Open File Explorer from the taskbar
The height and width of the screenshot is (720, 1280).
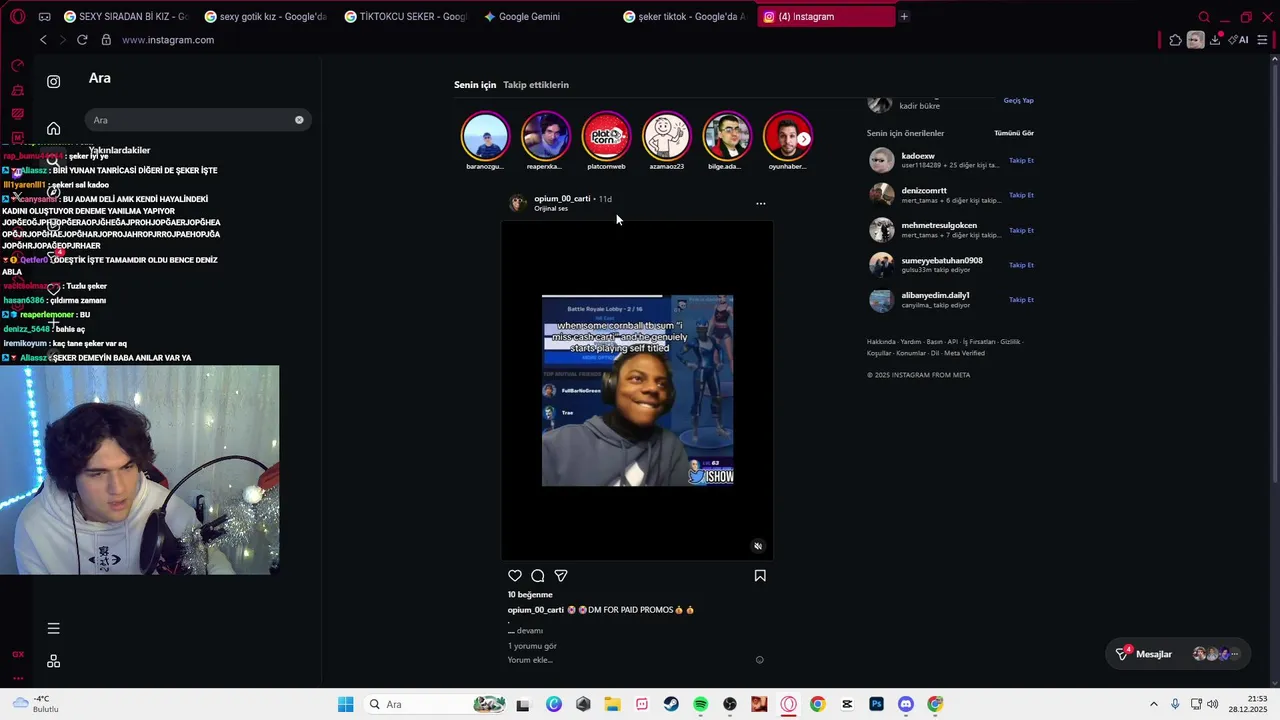[612, 705]
